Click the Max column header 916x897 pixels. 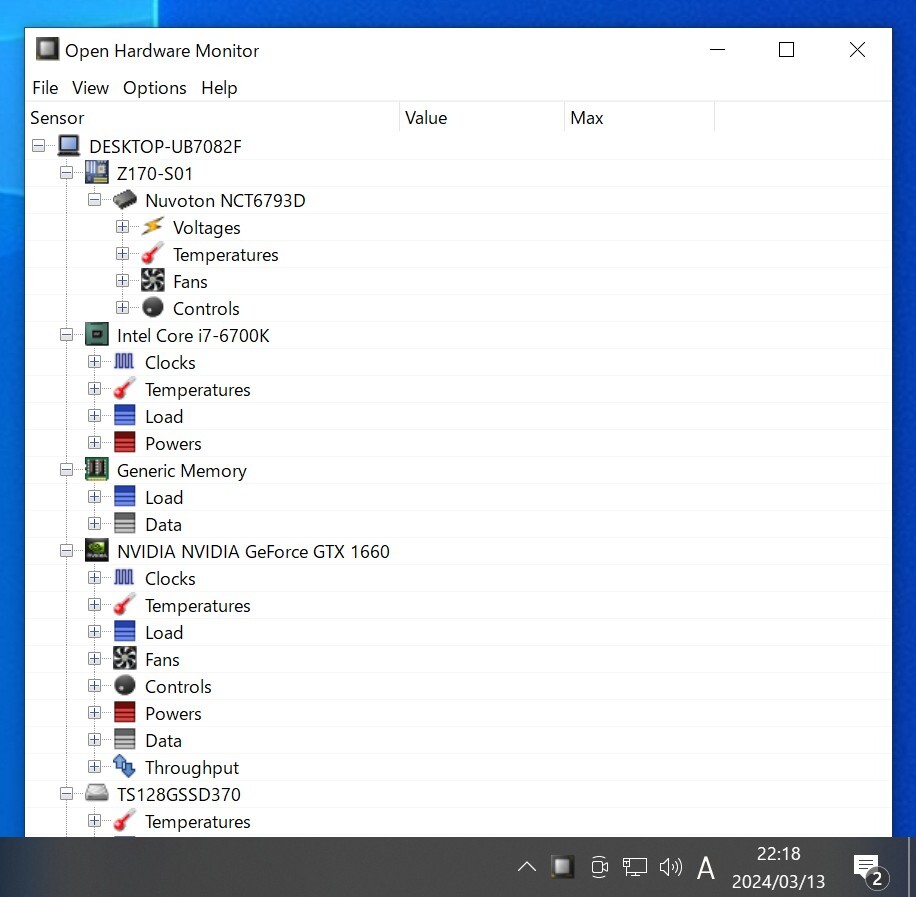pyautogui.click(x=639, y=117)
